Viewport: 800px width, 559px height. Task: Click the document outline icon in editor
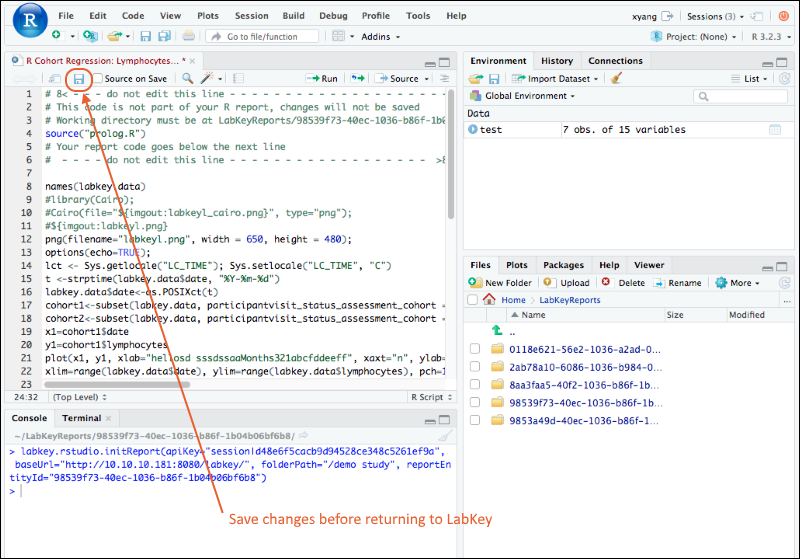(445, 78)
